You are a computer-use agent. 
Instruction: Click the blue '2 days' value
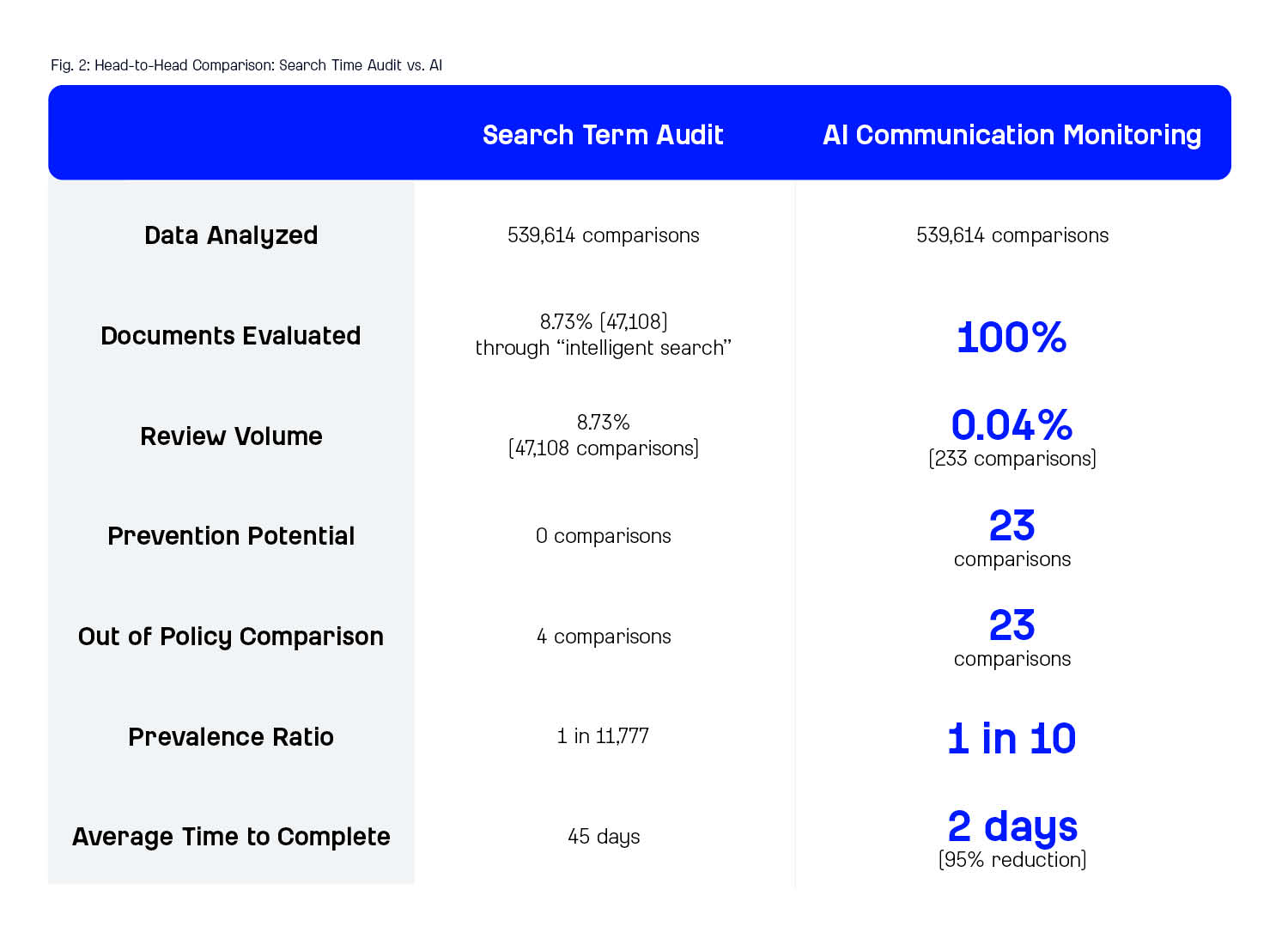1012,826
